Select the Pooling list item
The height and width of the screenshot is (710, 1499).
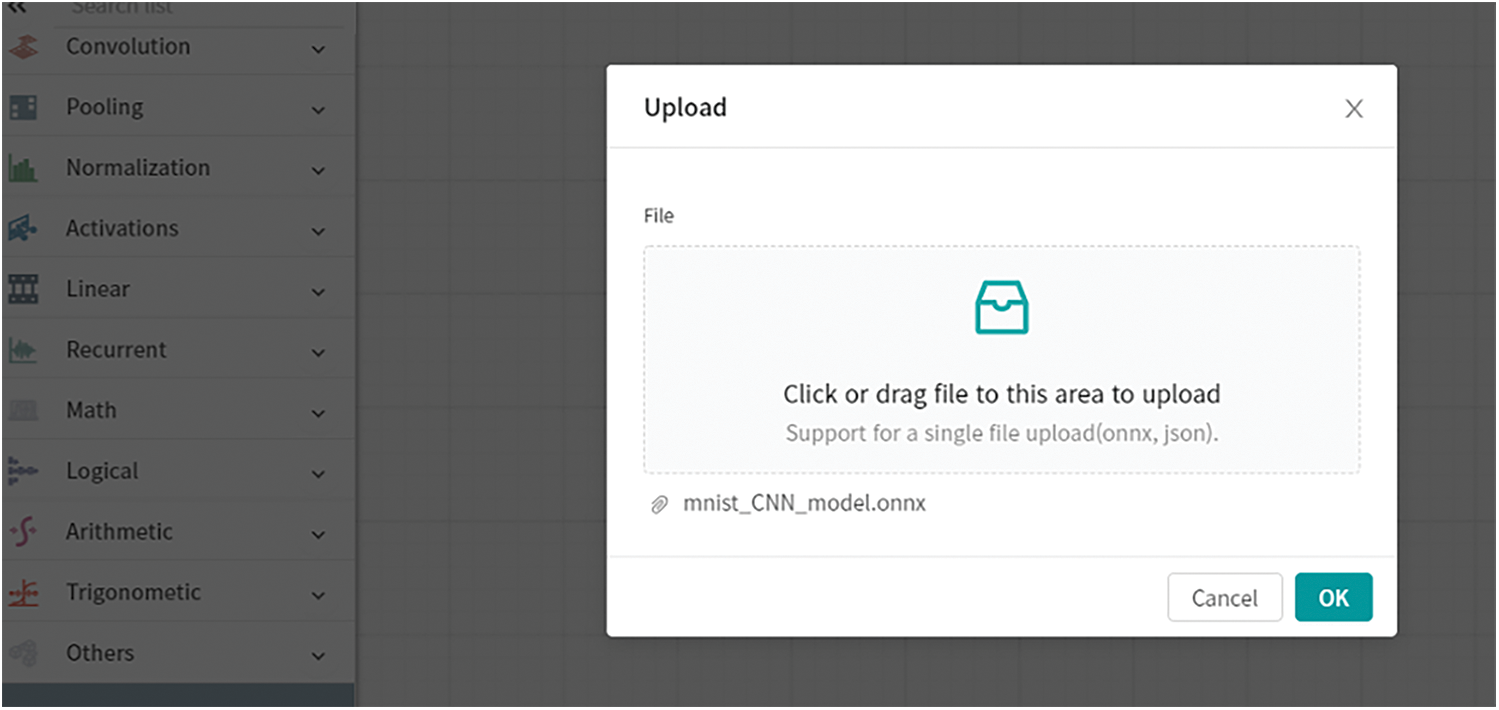click(104, 107)
